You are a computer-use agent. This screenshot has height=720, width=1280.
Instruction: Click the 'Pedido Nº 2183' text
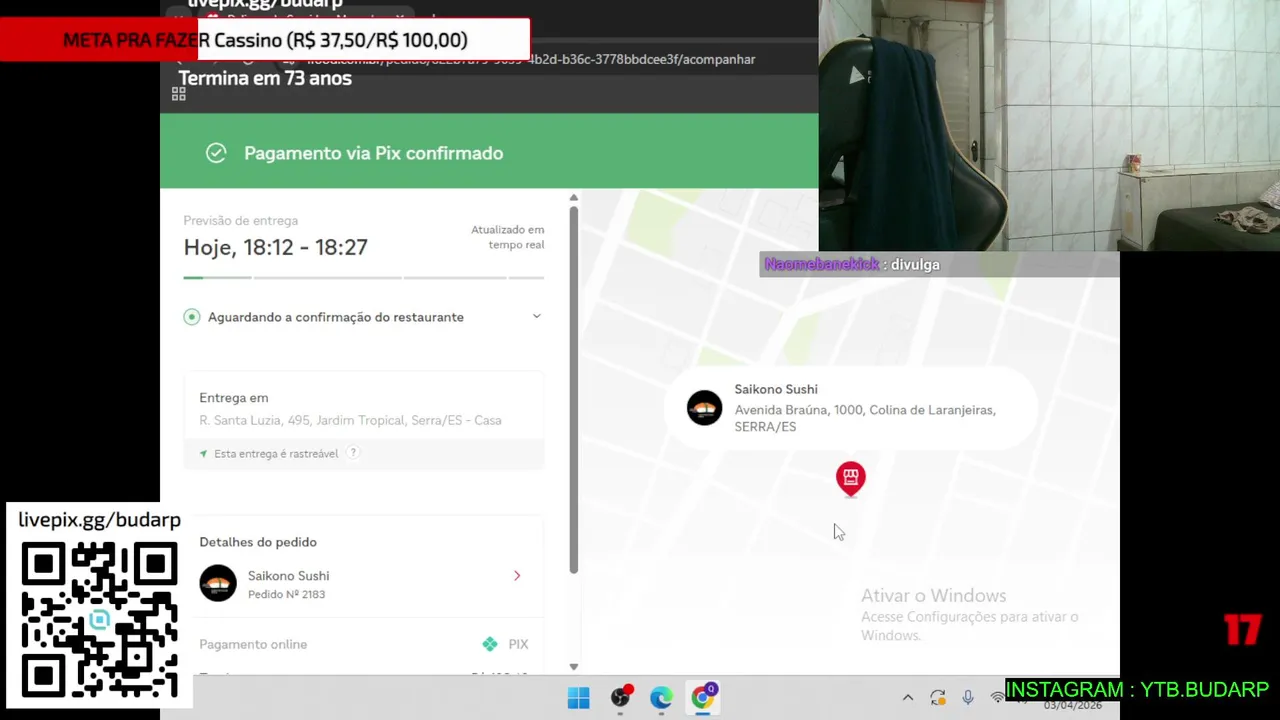click(x=286, y=594)
